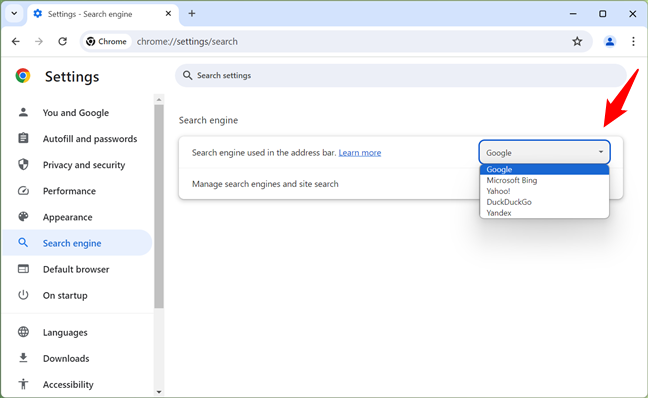Click the shield icon for Privacy
Screen dimensions: 648x398
point(23,164)
